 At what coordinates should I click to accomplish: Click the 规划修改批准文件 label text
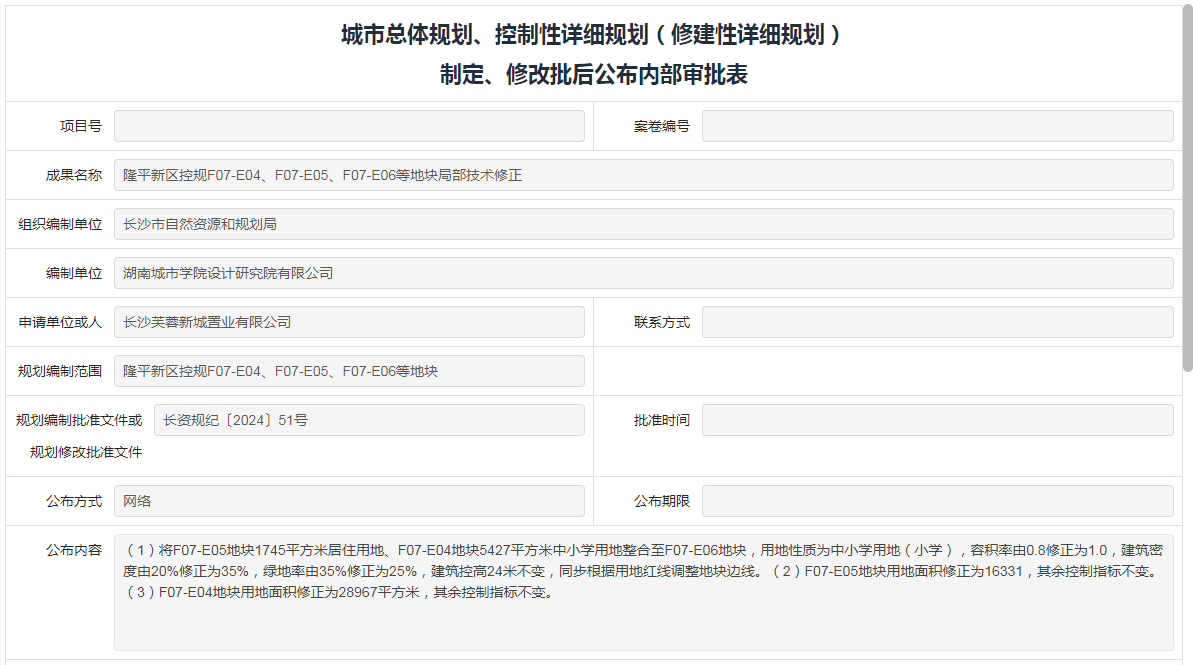point(86,452)
